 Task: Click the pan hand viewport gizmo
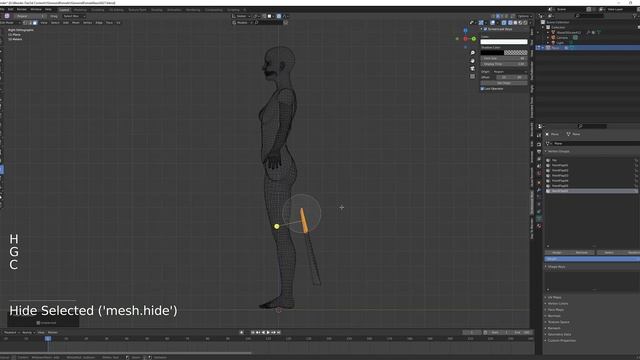(473, 61)
